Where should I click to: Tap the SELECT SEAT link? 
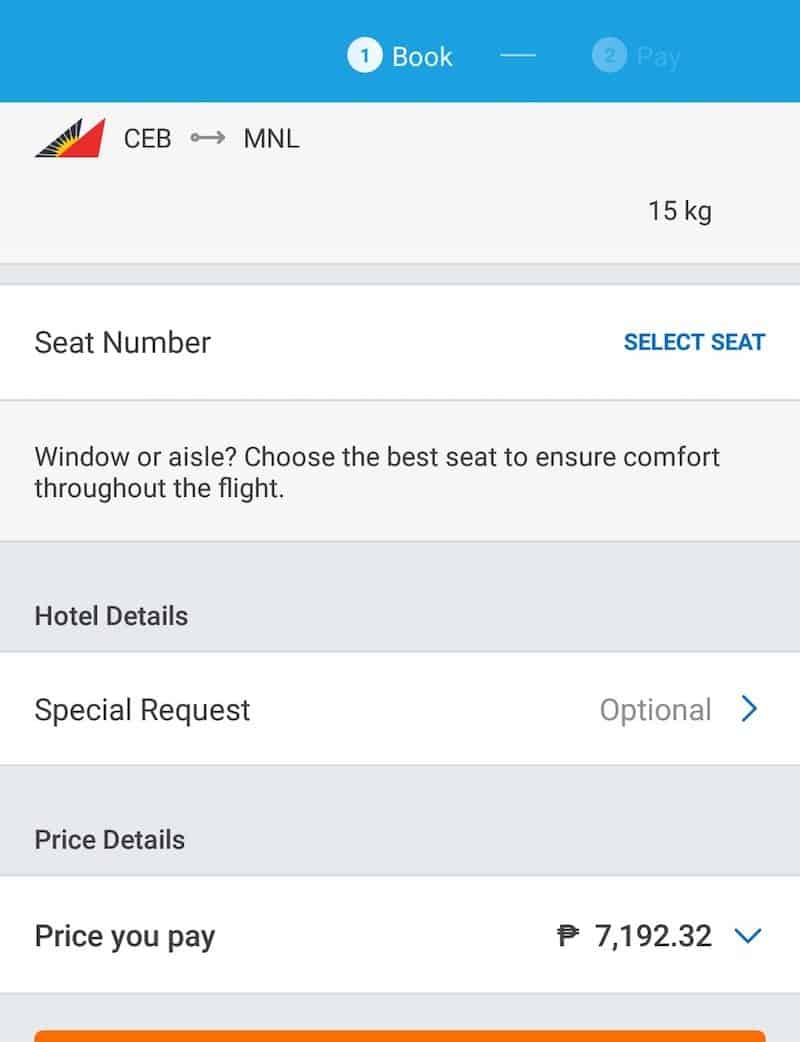coord(694,342)
